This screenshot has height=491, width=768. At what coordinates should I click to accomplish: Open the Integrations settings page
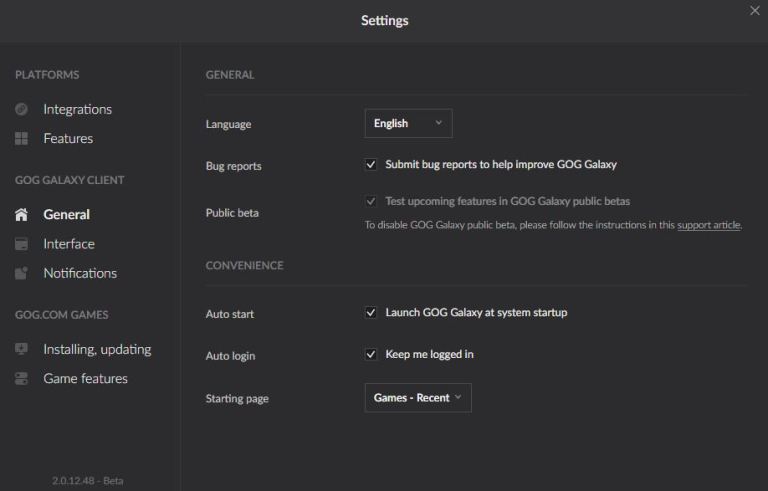point(77,109)
